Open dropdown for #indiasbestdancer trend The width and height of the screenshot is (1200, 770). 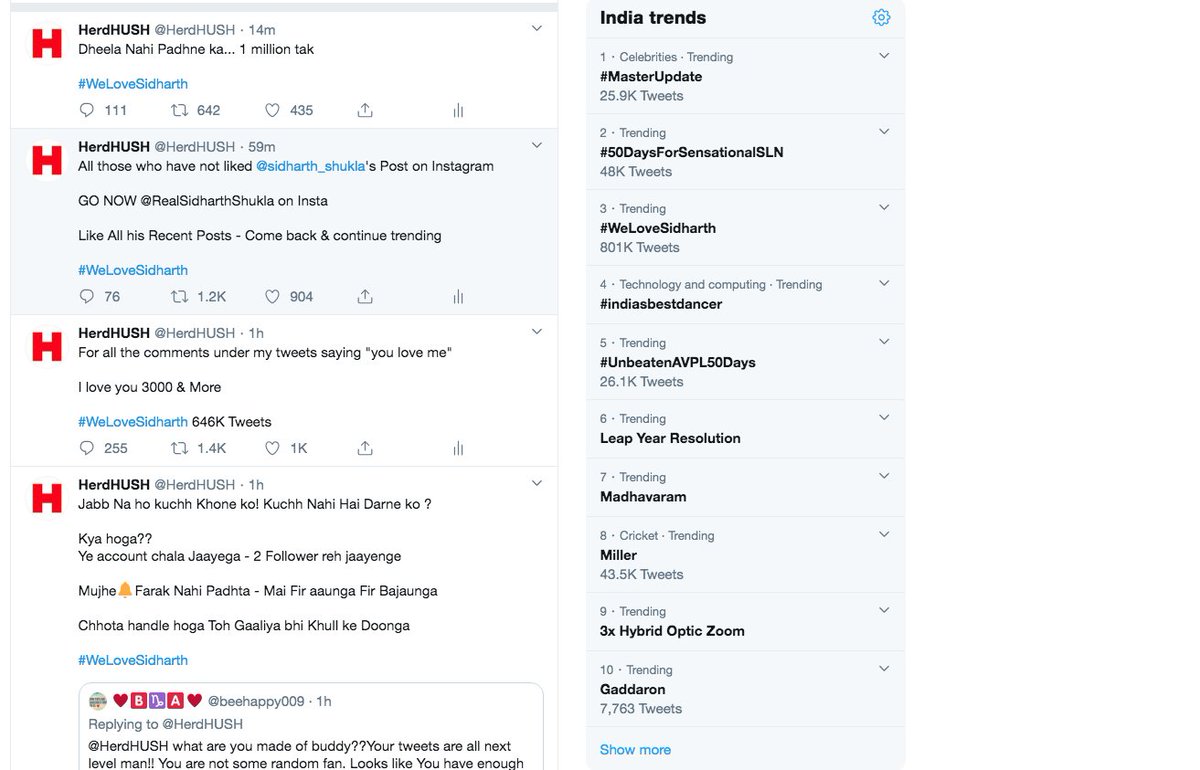pyautogui.click(x=884, y=284)
